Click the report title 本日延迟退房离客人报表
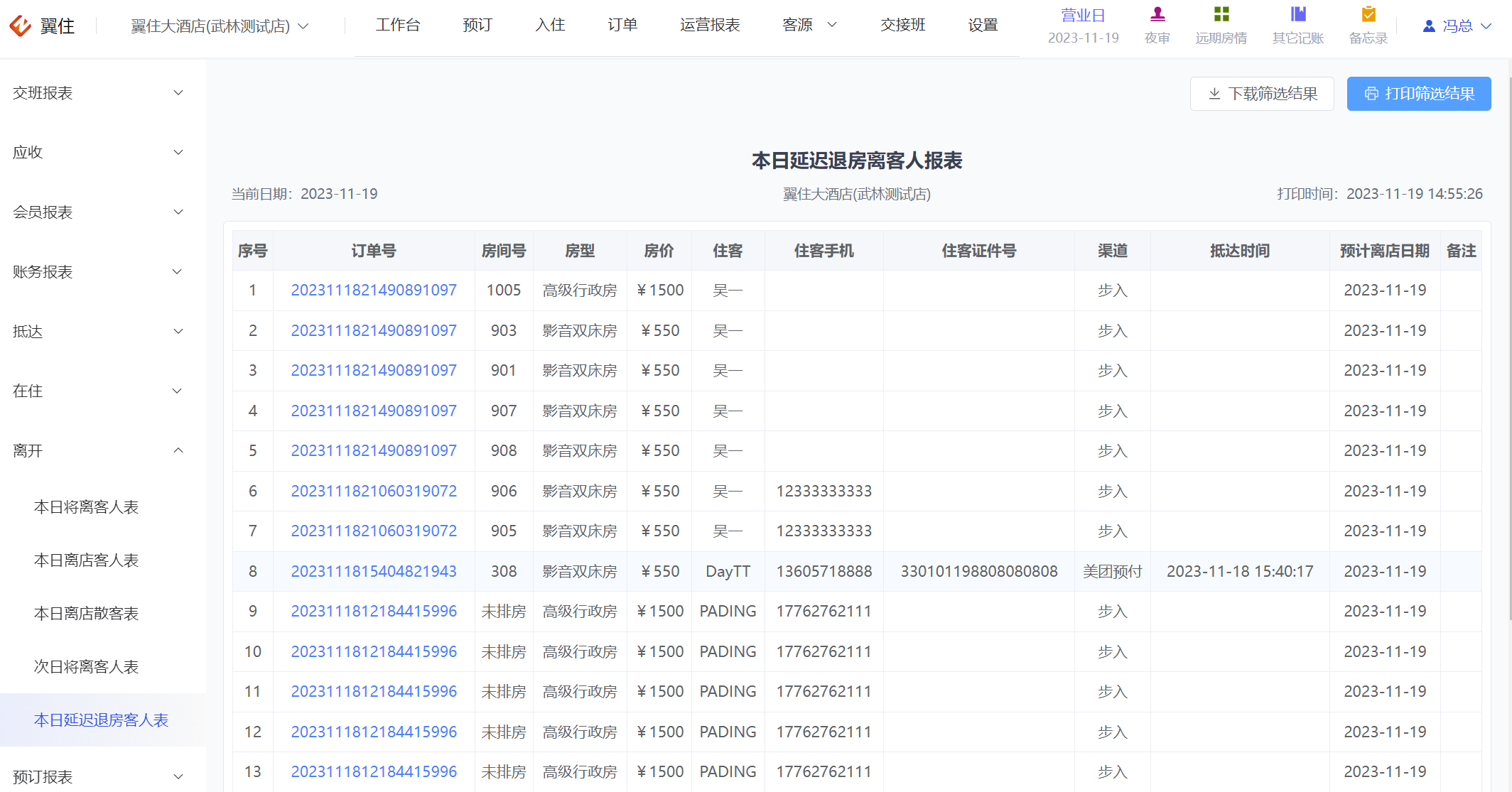 click(x=857, y=161)
